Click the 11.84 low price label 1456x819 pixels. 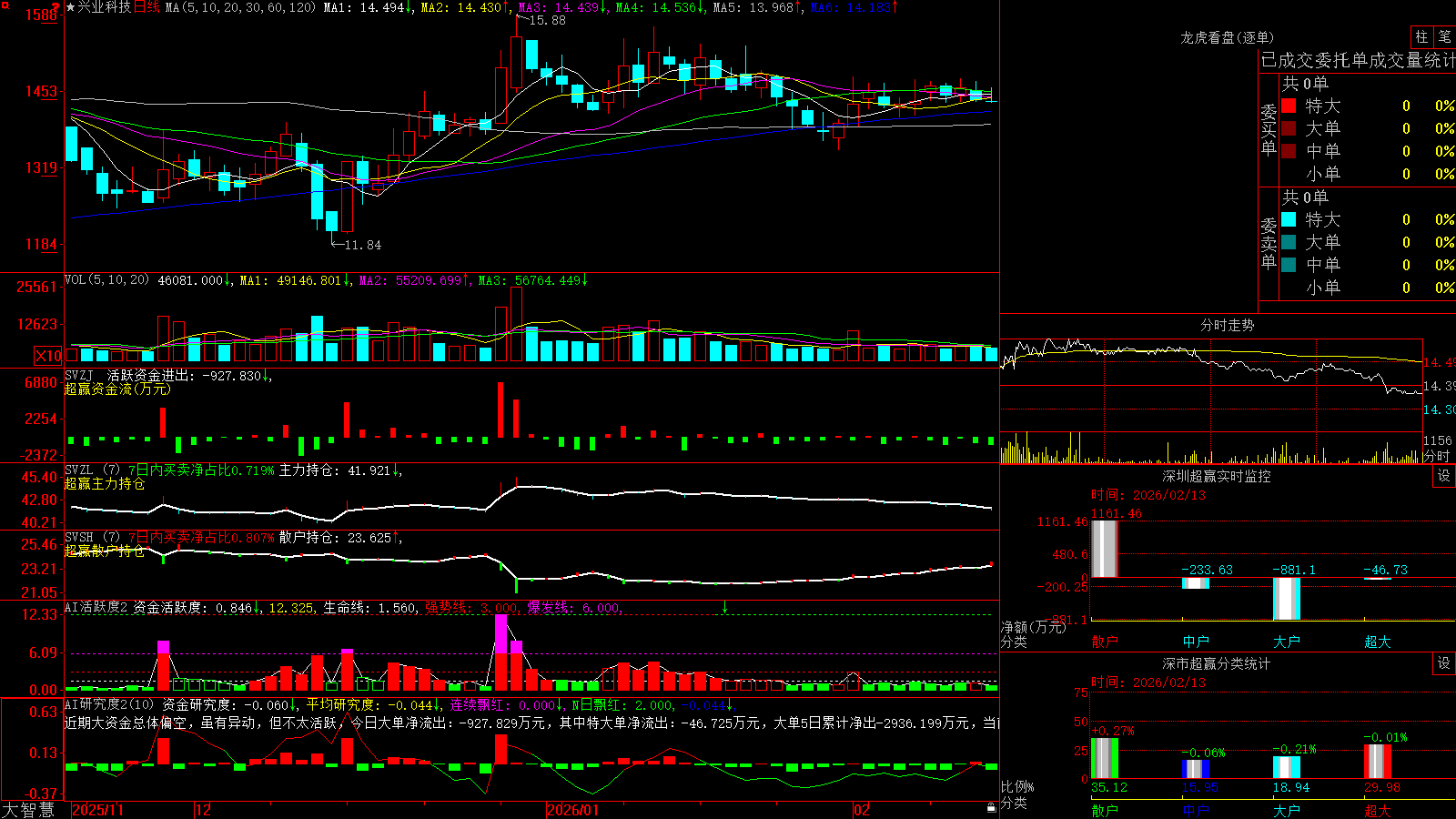pos(363,245)
